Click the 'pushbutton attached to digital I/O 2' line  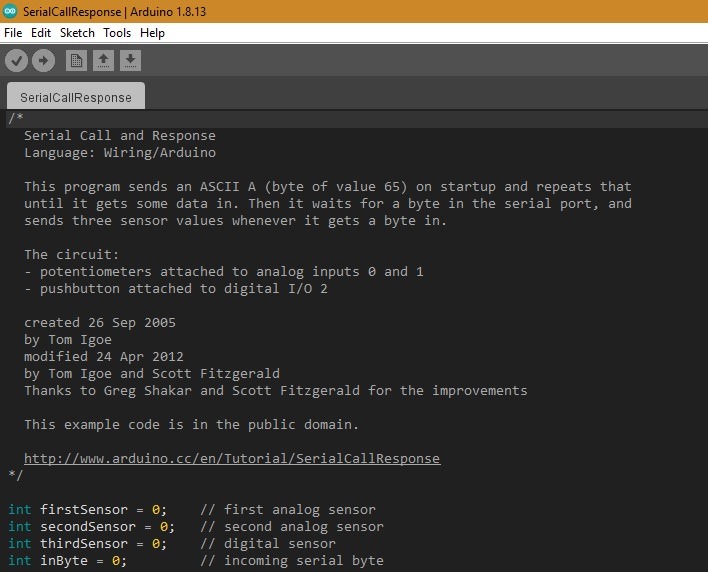[x=176, y=289]
